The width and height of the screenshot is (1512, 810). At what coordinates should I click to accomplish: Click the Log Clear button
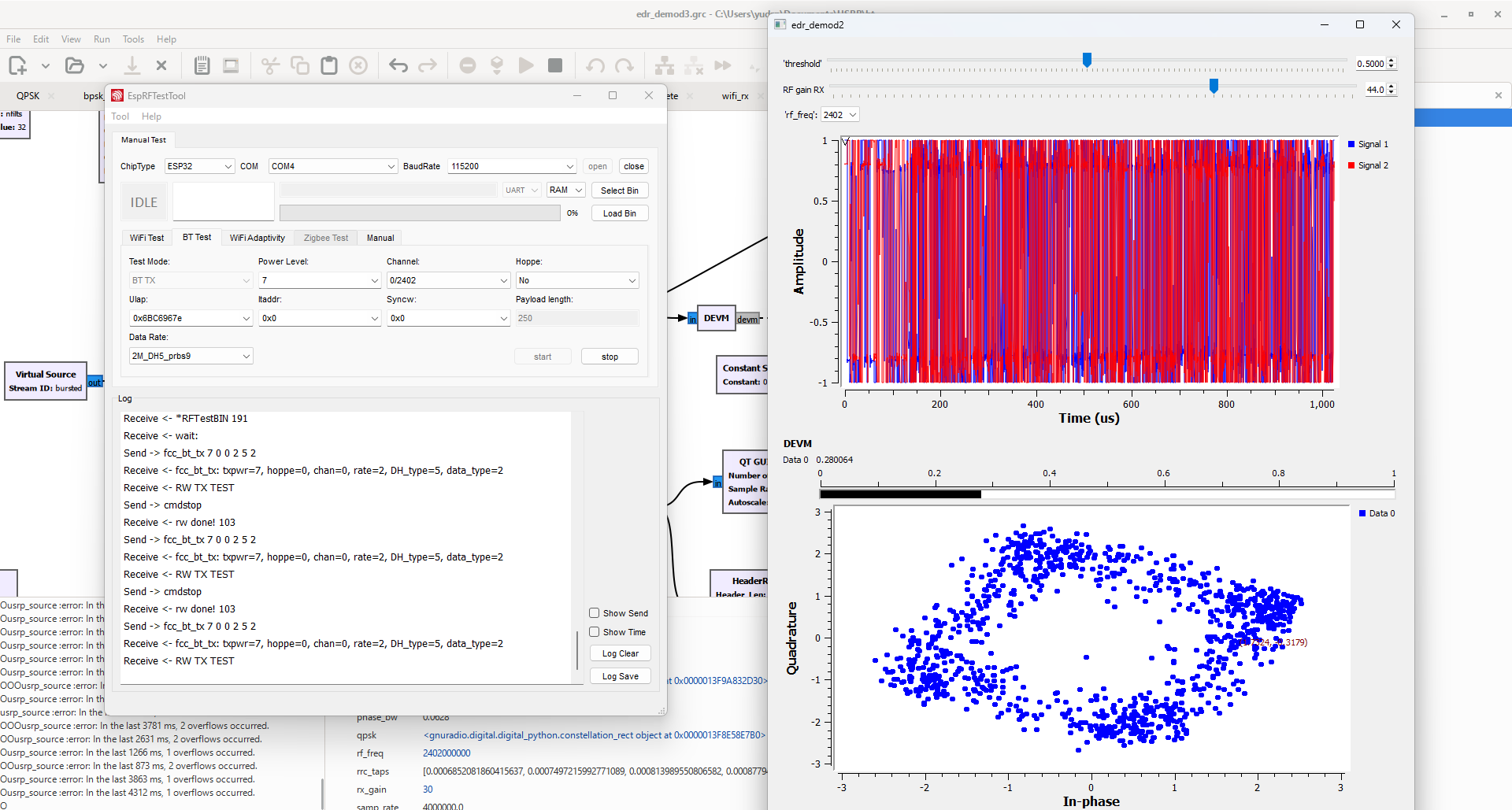point(620,653)
